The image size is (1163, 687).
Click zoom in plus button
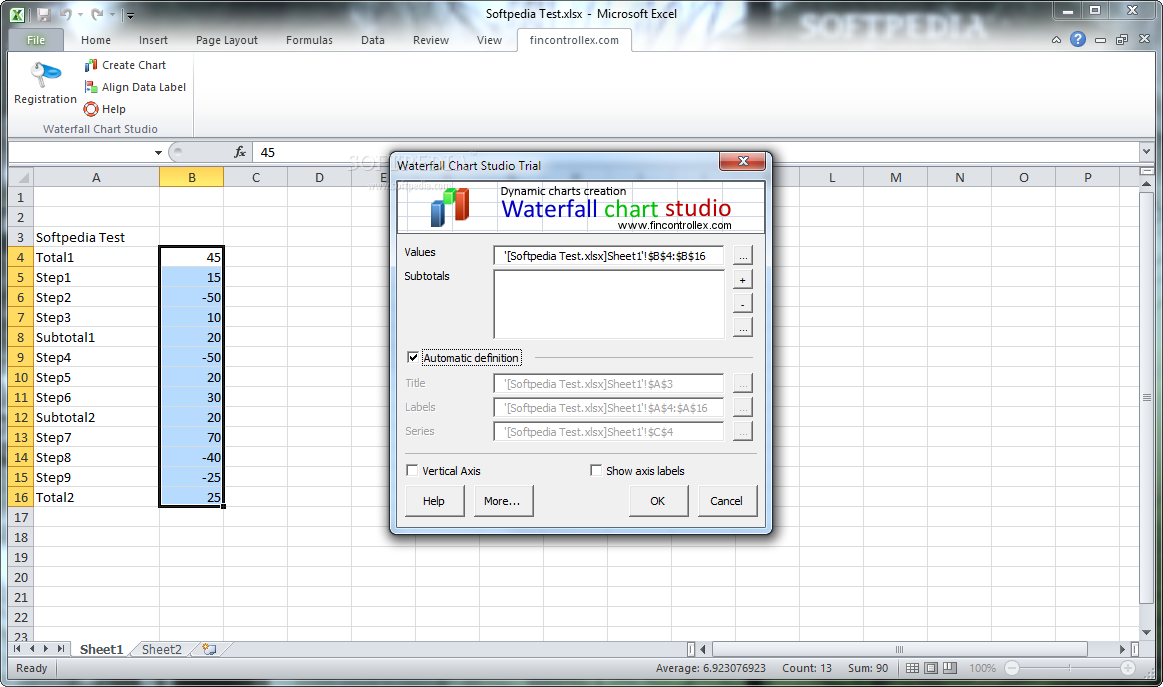pyautogui.click(x=1128, y=668)
